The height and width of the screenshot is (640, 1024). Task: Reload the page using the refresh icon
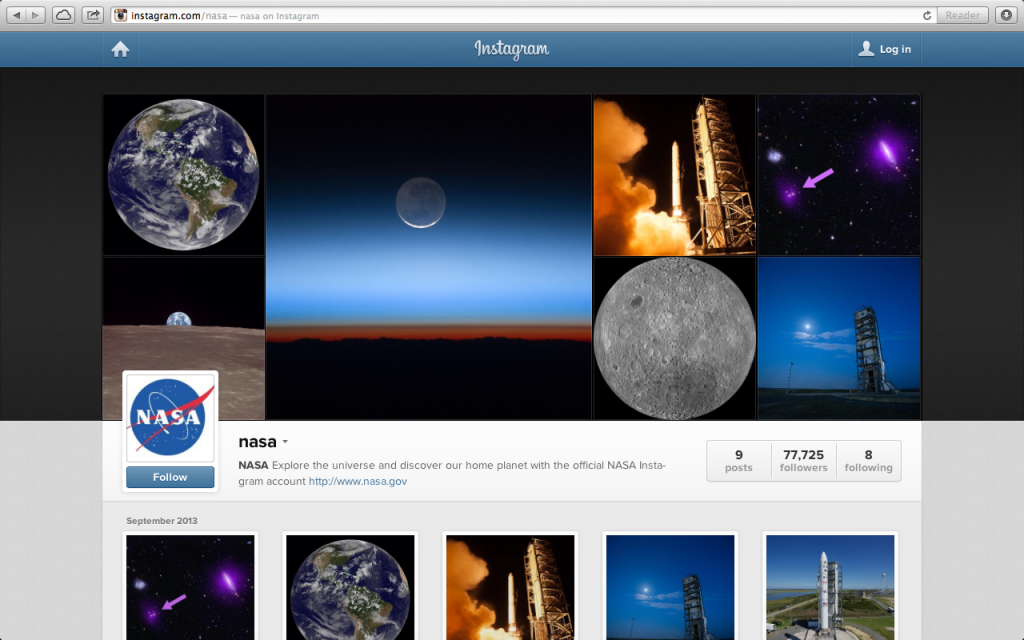pyautogui.click(x=927, y=15)
